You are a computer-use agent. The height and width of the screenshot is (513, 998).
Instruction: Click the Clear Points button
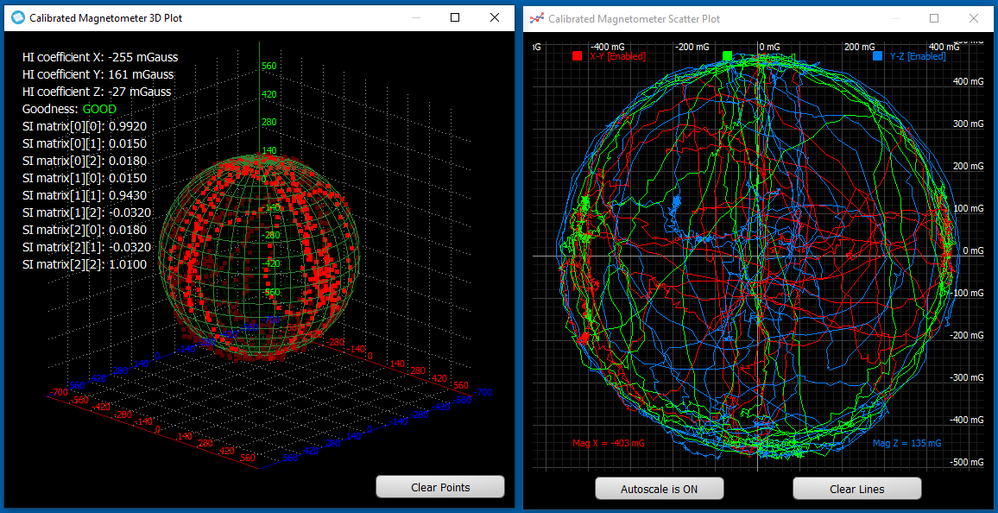pos(440,488)
